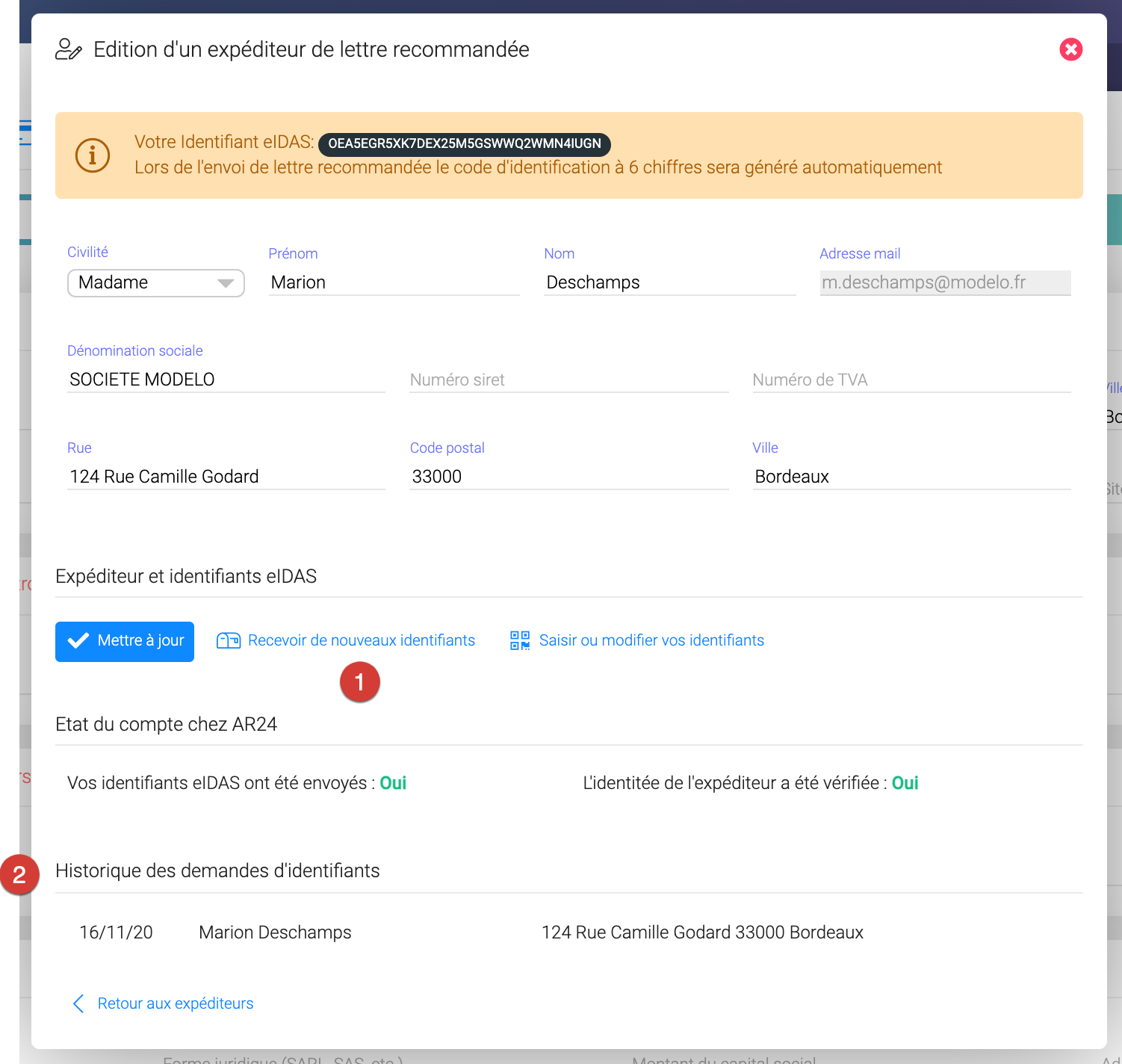The height and width of the screenshot is (1064, 1122).
Task: Select the Ville field showing Bordeaux
Action: (911, 477)
